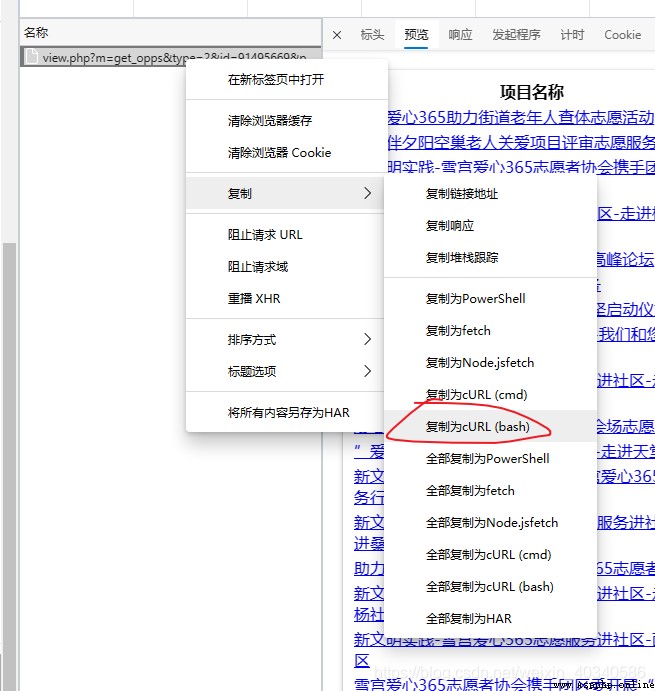This screenshot has width=655, height=691.
Task: Click the 项目名称 table heading
Action: pyautogui.click(x=532, y=92)
